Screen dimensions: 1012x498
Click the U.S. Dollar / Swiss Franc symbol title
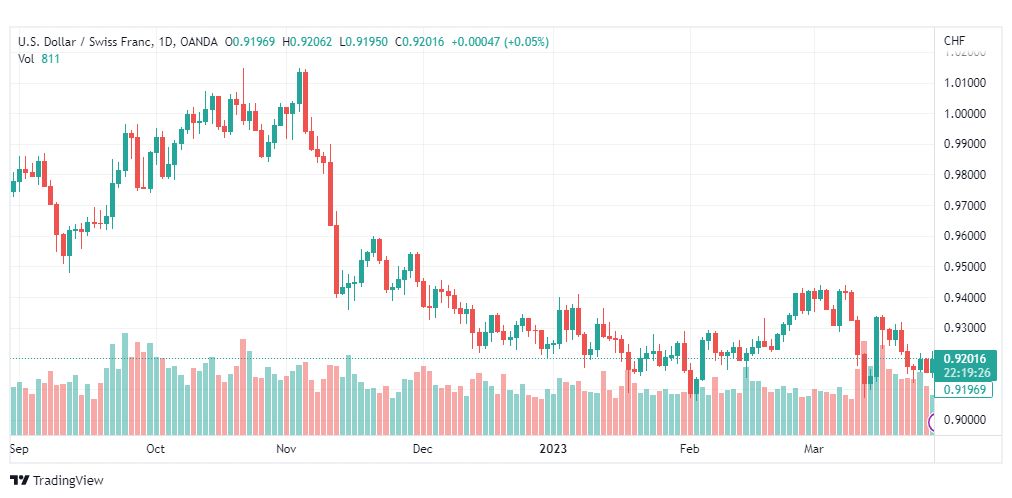(86, 42)
